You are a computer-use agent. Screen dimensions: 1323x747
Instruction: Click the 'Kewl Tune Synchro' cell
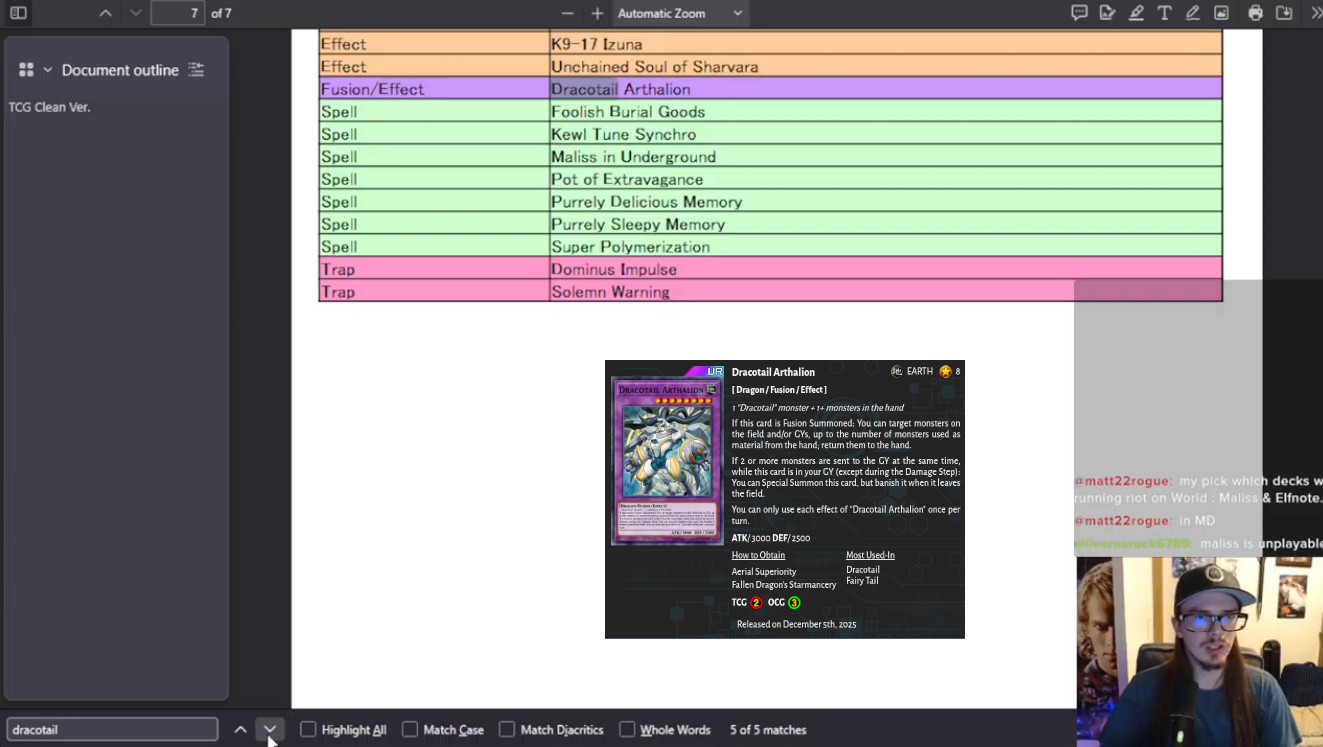pos(886,134)
